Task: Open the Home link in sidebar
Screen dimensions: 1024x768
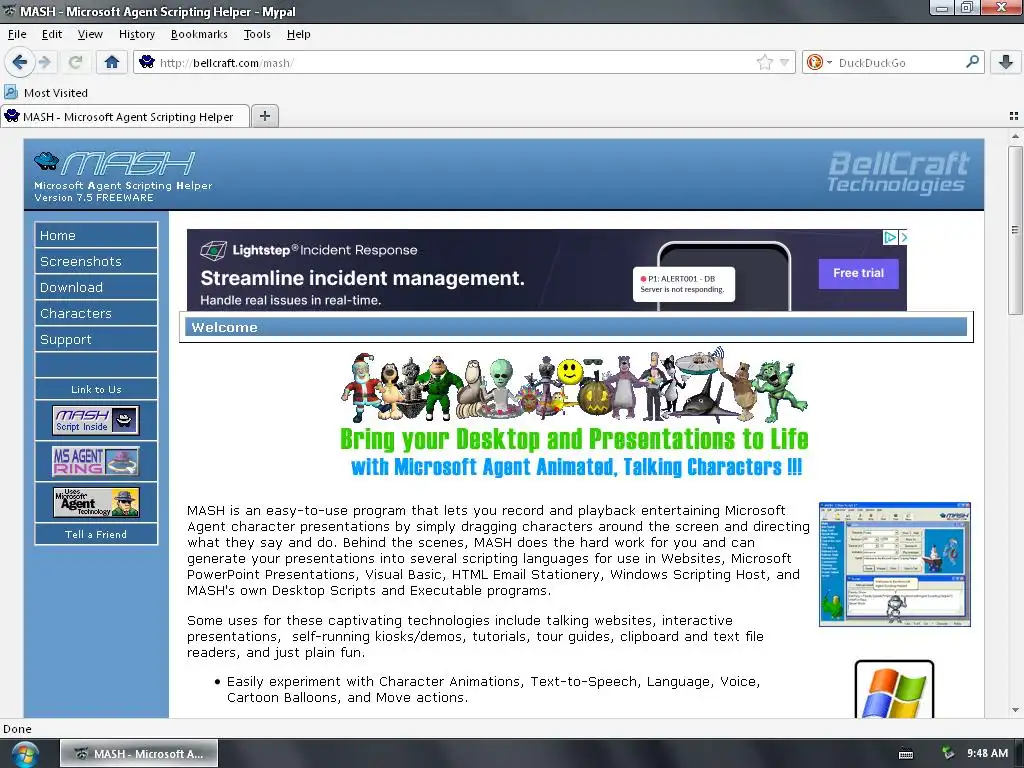Action: coord(96,235)
